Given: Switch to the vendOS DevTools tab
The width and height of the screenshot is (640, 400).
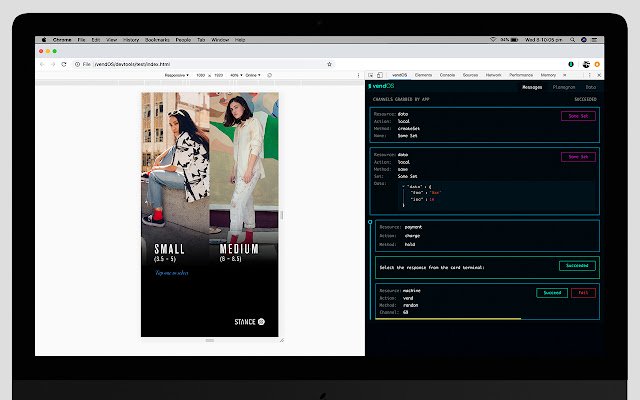Looking at the screenshot, I should click(400, 75).
